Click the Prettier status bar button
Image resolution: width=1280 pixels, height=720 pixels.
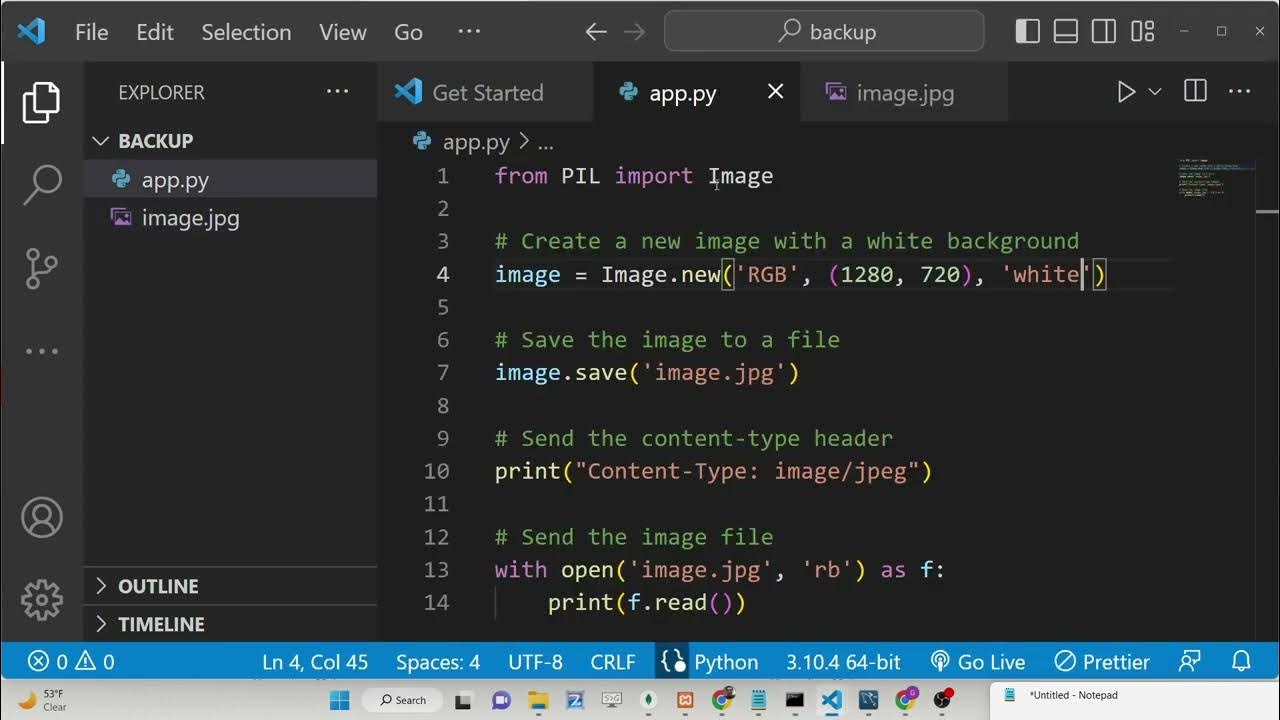pos(1103,662)
